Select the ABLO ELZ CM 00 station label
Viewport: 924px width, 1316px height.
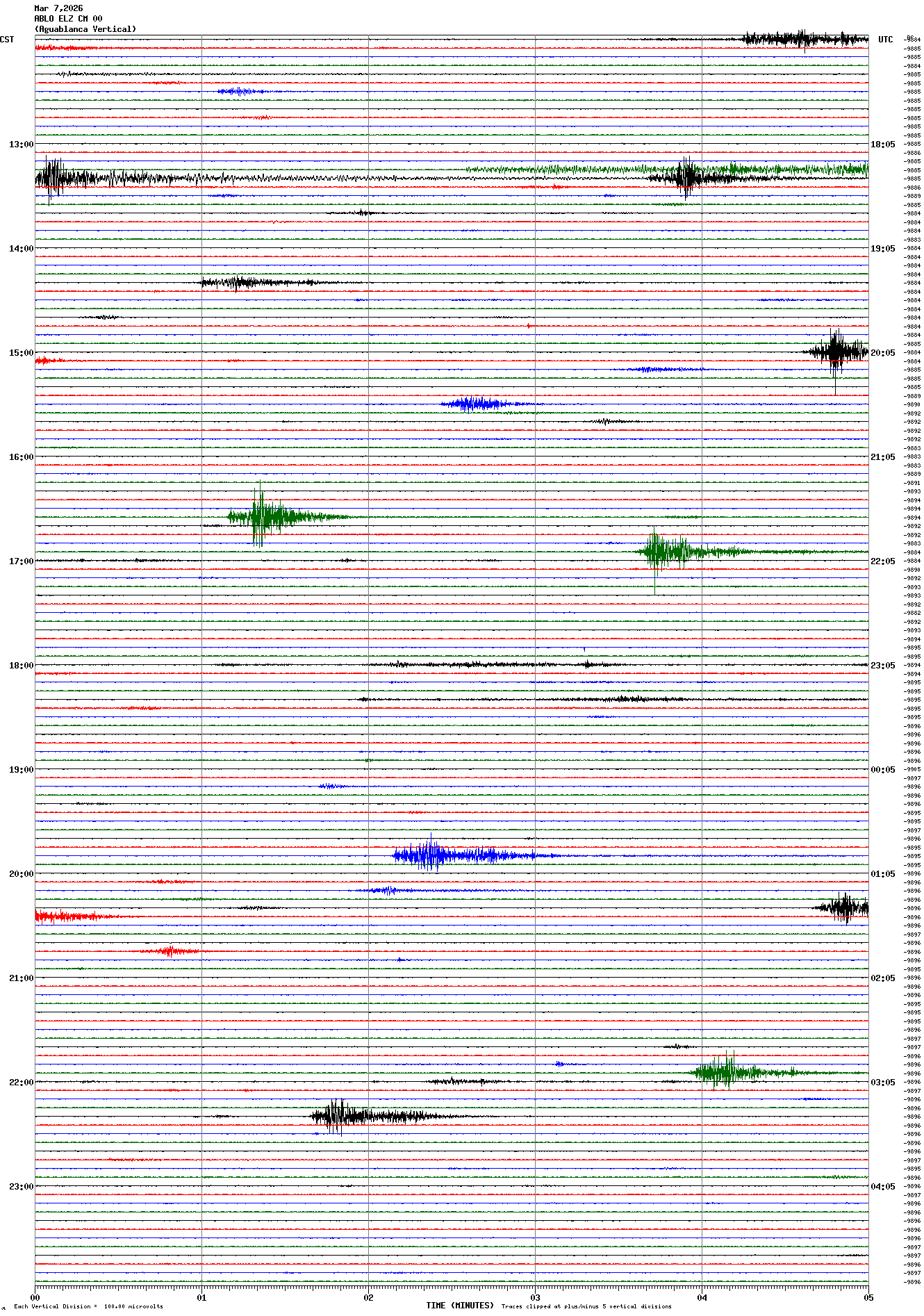pyautogui.click(x=68, y=19)
